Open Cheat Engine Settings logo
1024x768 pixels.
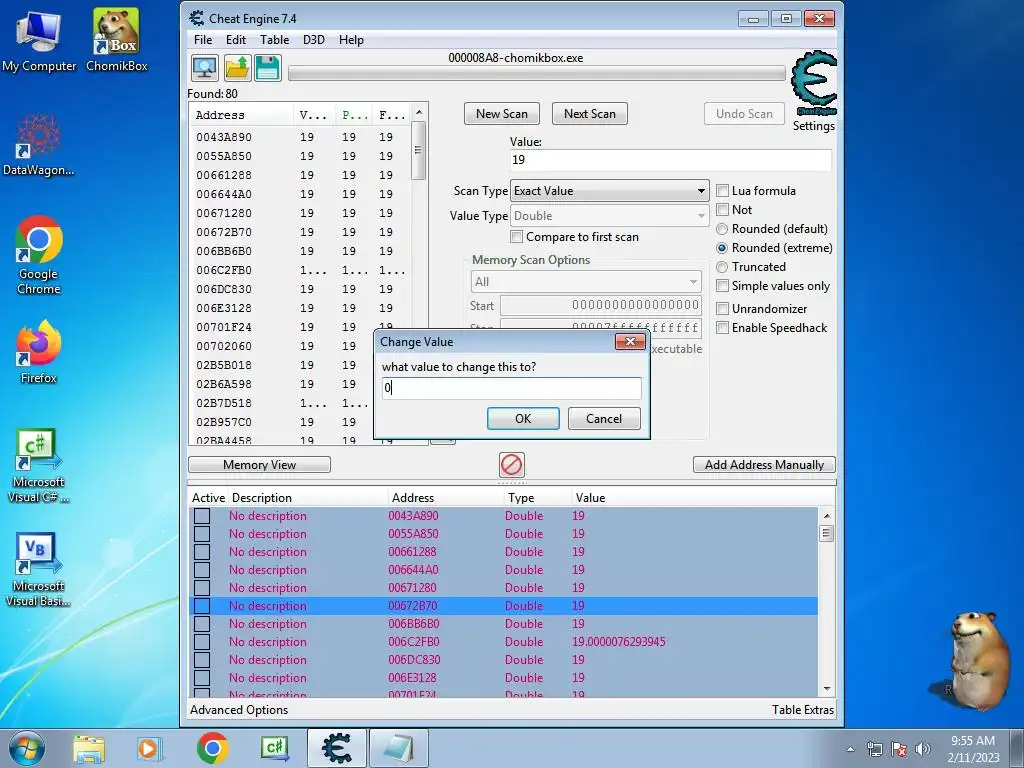click(x=814, y=83)
